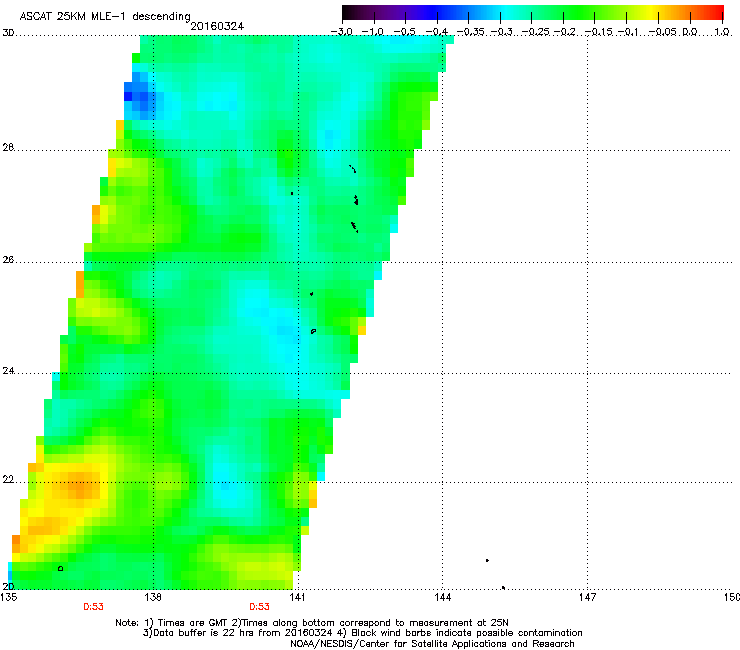Click longitude axis label 144

pyautogui.click(x=442, y=597)
